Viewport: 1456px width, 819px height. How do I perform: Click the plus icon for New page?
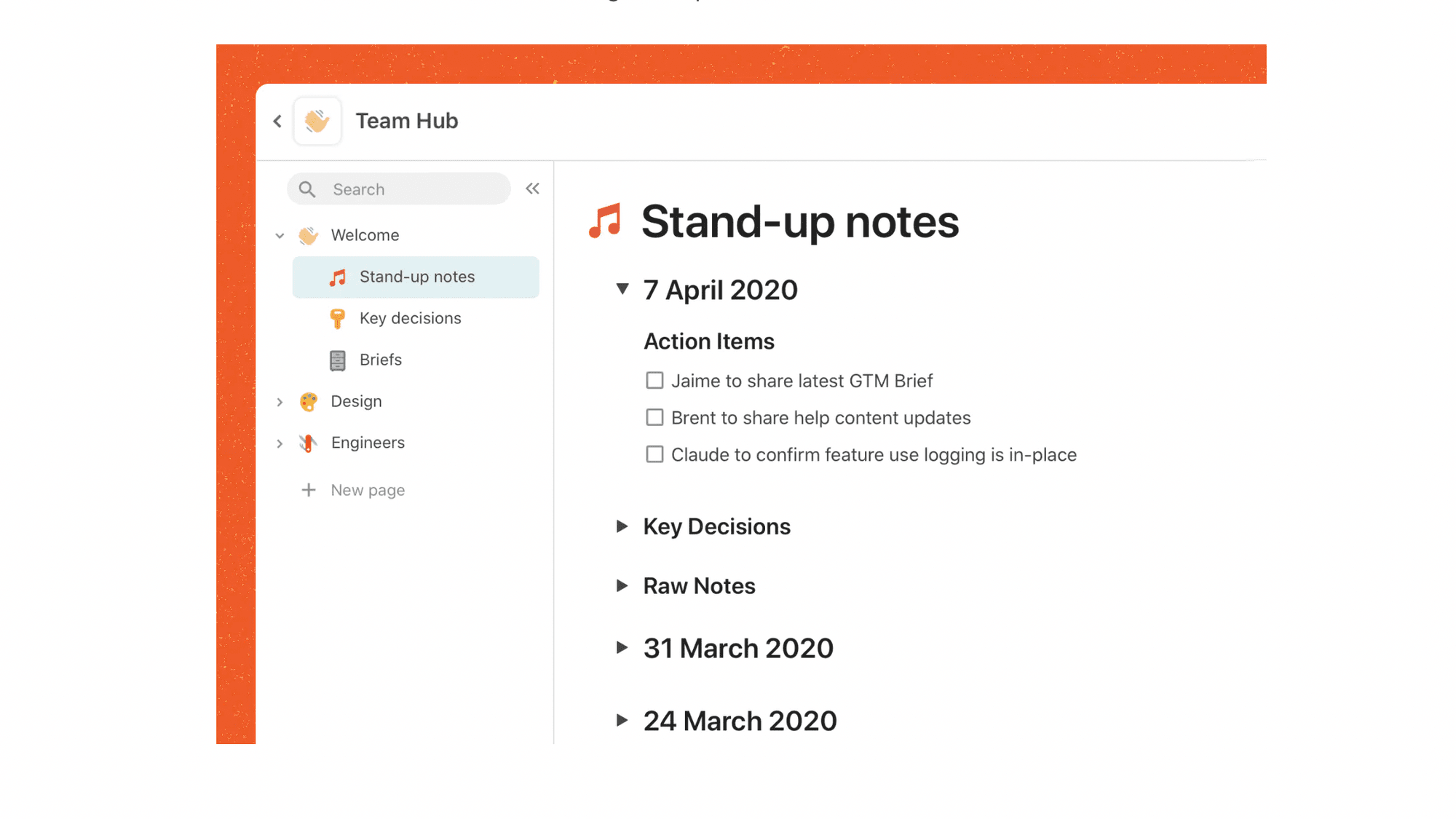tap(308, 490)
